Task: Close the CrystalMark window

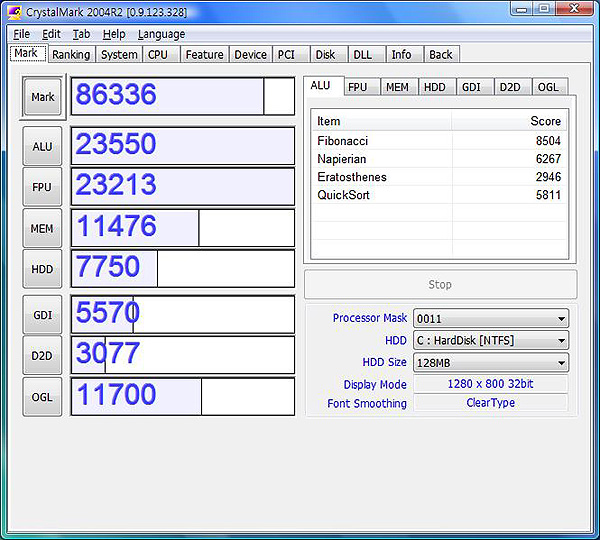Action: 573,9
